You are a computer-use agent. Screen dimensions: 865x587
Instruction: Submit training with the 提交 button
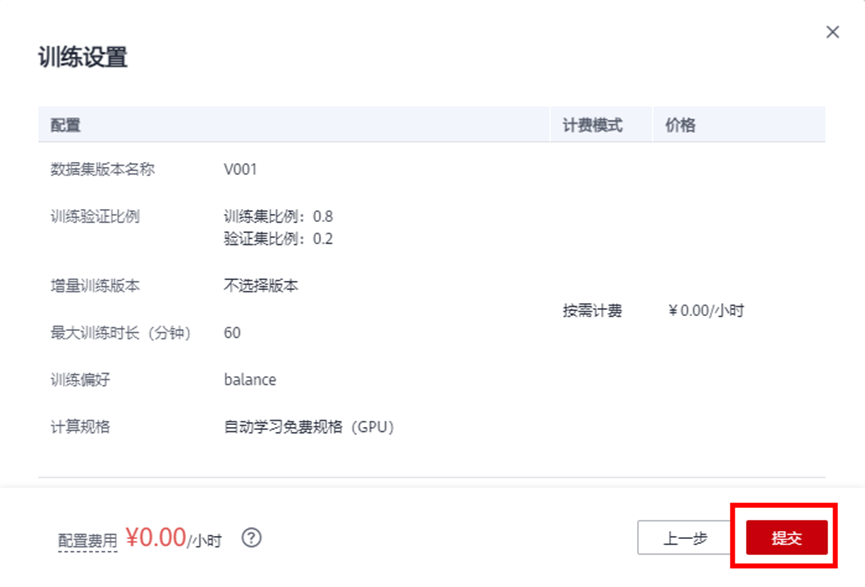(x=787, y=538)
